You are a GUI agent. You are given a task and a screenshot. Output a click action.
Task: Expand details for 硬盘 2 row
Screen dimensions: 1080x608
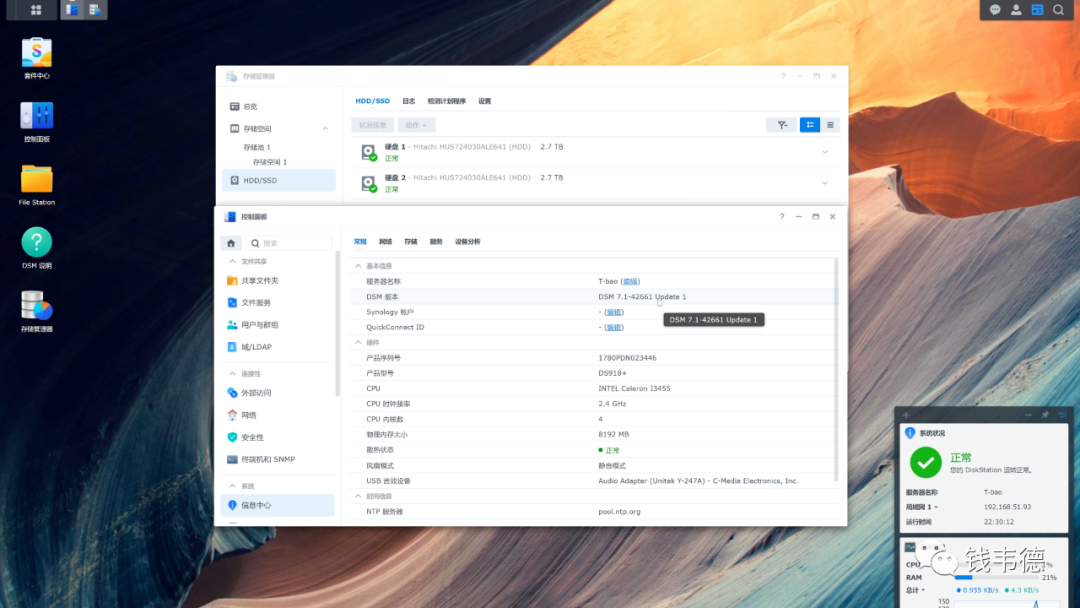tap(824, 183)
